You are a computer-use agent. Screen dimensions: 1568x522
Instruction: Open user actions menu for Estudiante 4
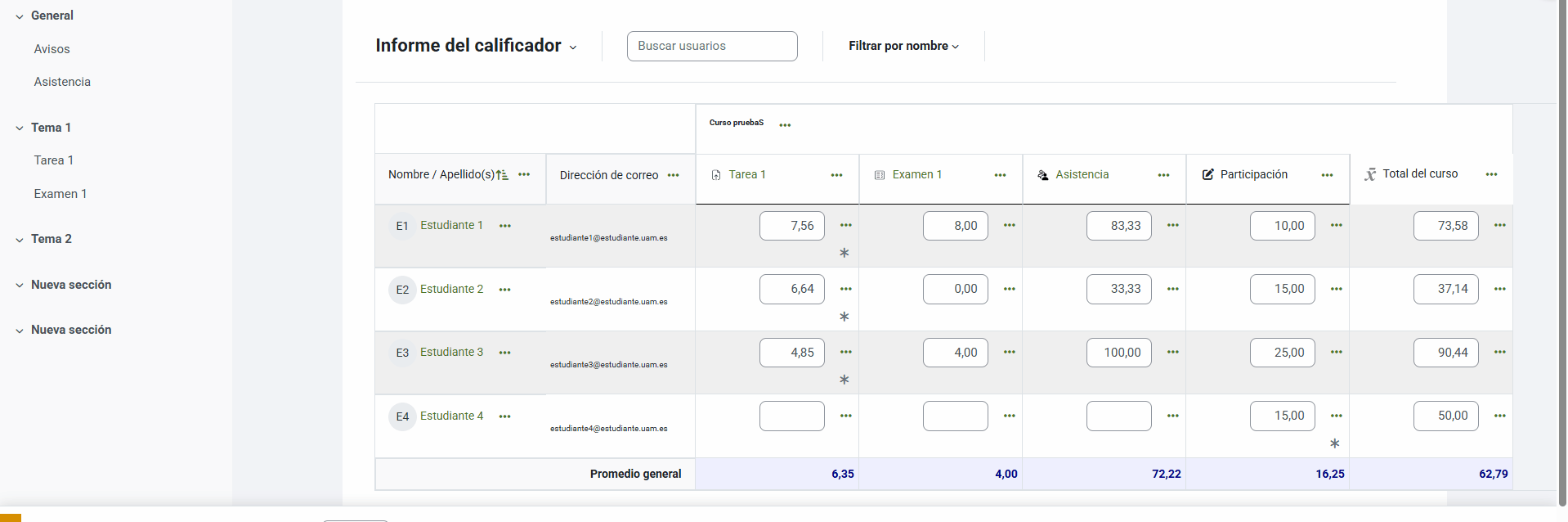click(x=505, y=416)
